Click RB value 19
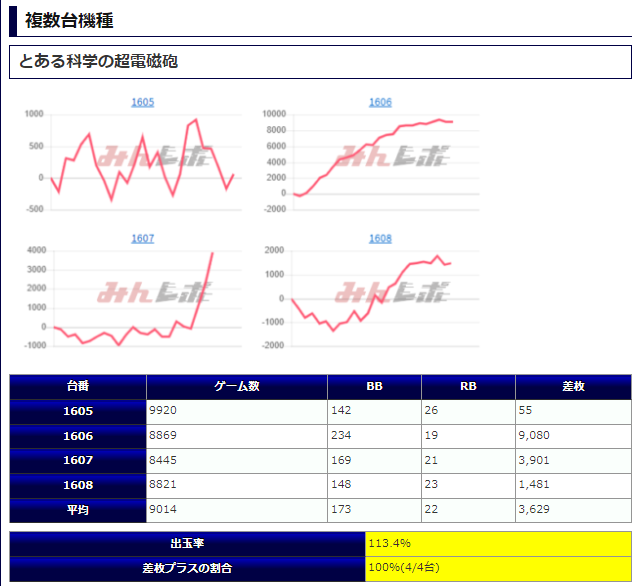Viewport: 636px width, 586px height. (x=468, y=436)
